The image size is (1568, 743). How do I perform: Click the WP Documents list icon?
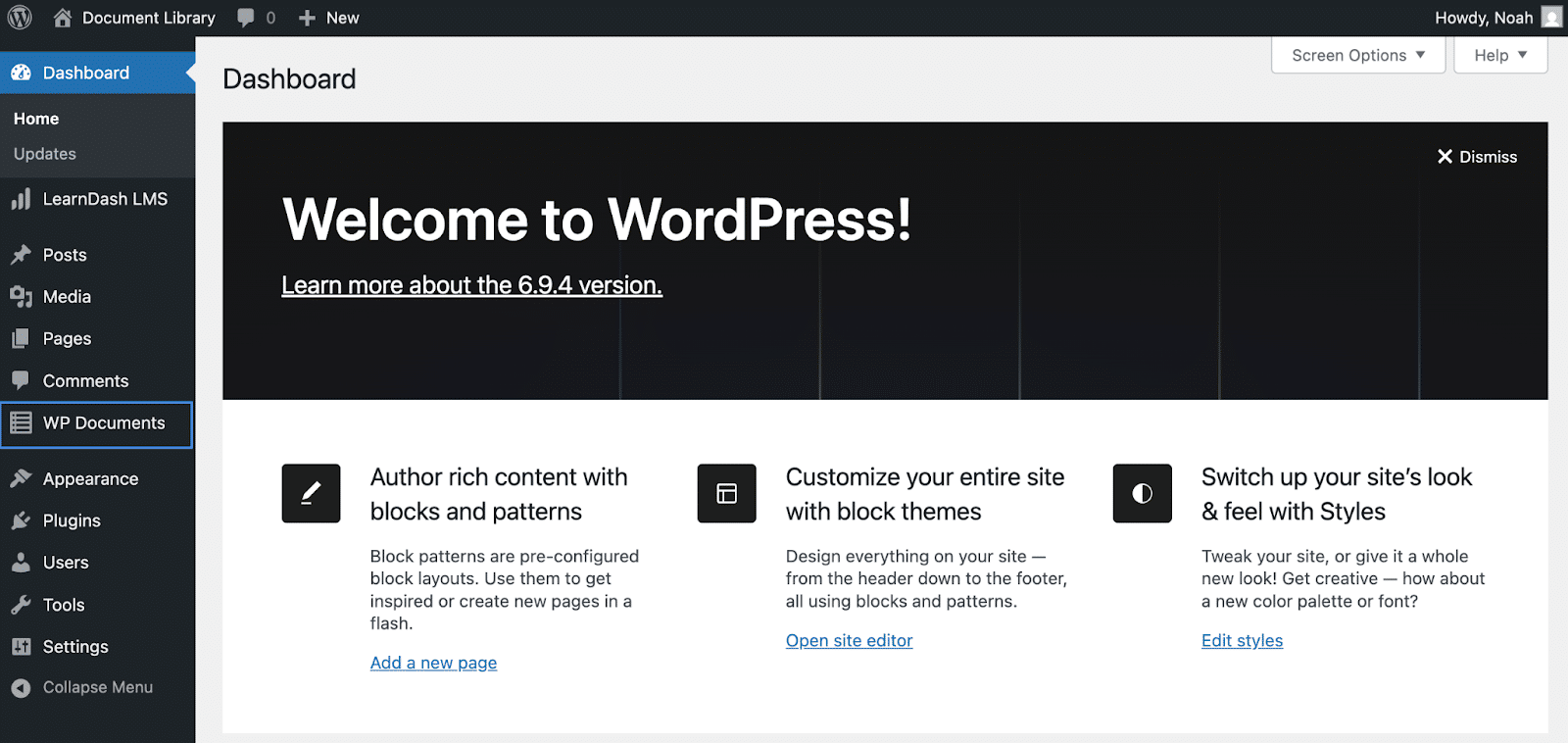tap(21, 423)
